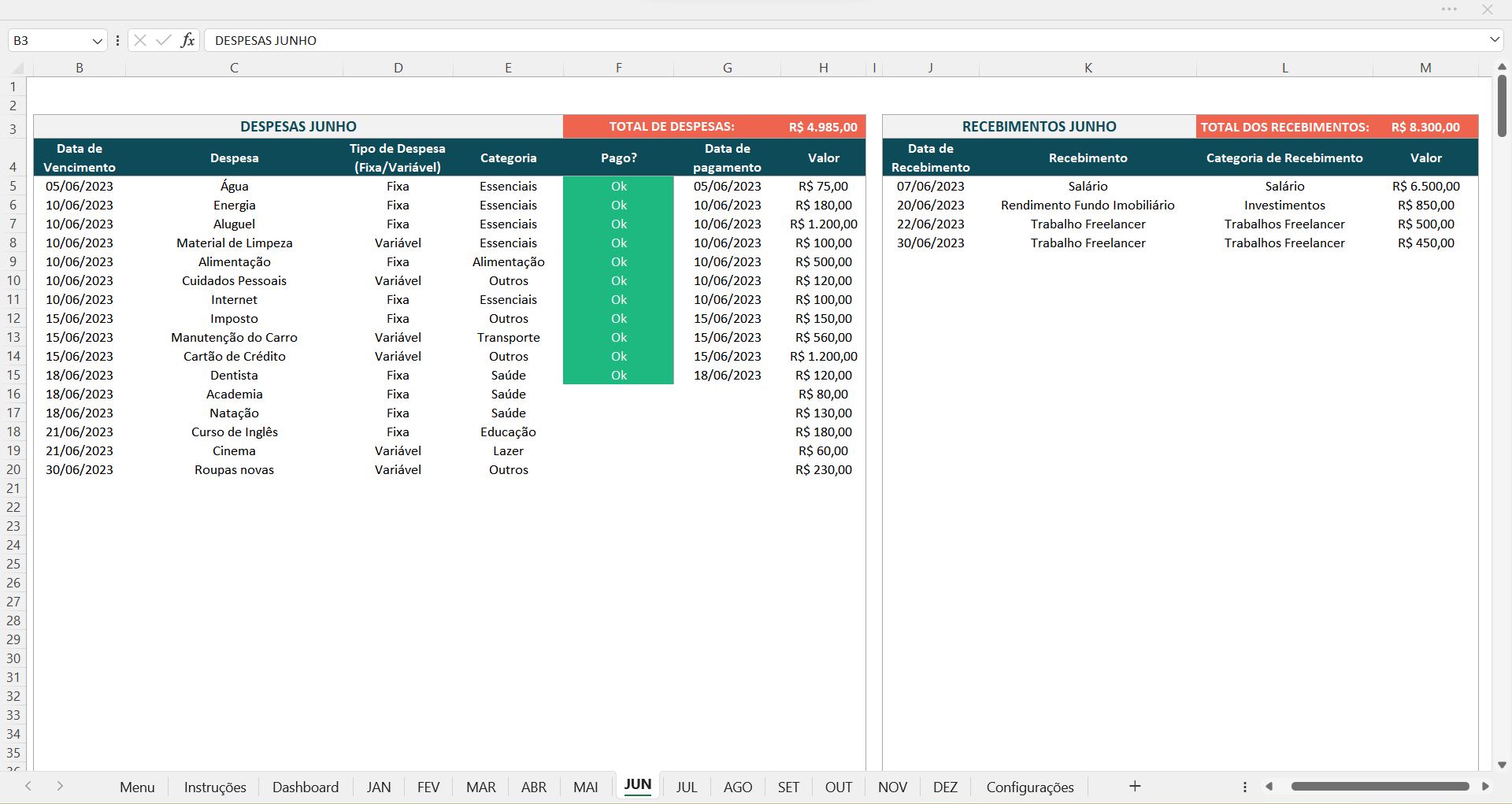The width and height of the screenshot is (1512, 804).
Task: Click the Name Box options dots icon
Action: coord(117,40)
